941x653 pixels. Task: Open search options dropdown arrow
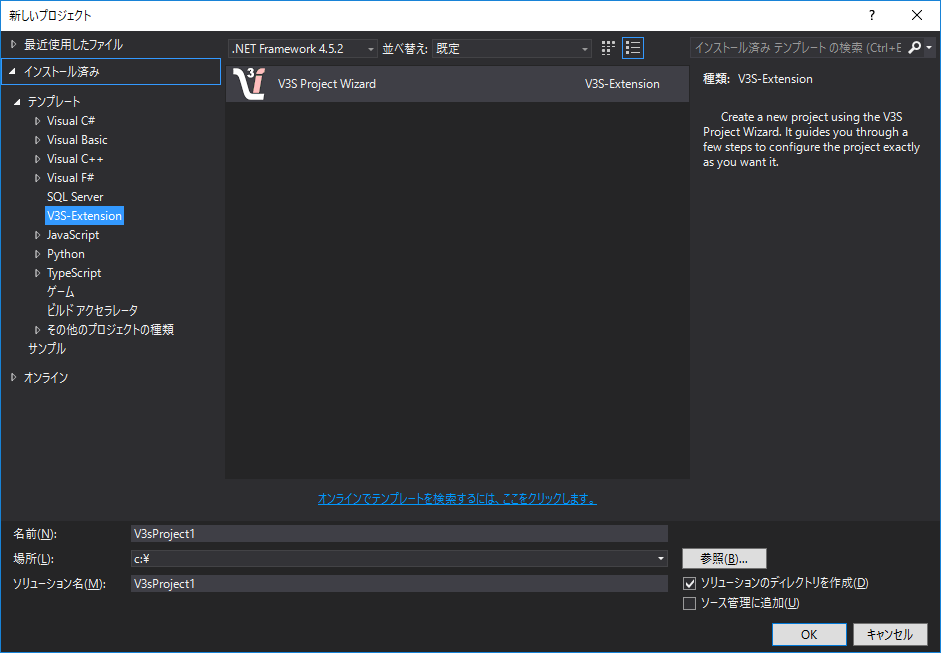[x=929, y=47]
